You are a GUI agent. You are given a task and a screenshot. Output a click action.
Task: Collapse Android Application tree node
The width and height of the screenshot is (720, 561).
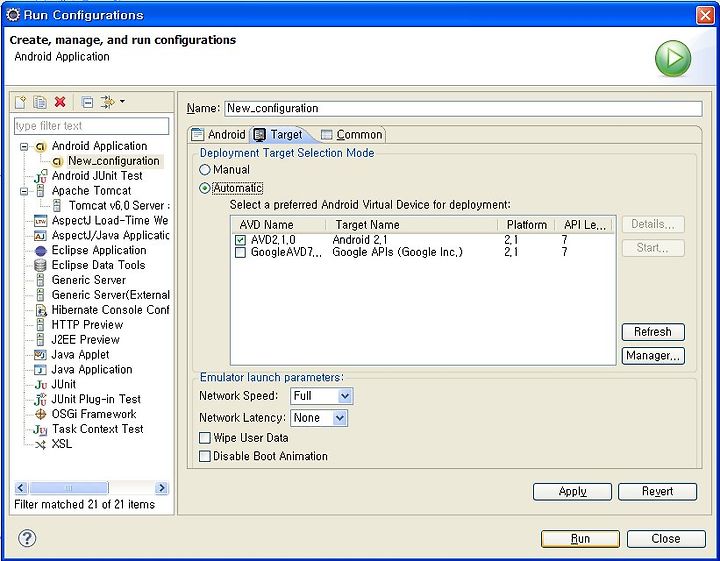[24, 147]
